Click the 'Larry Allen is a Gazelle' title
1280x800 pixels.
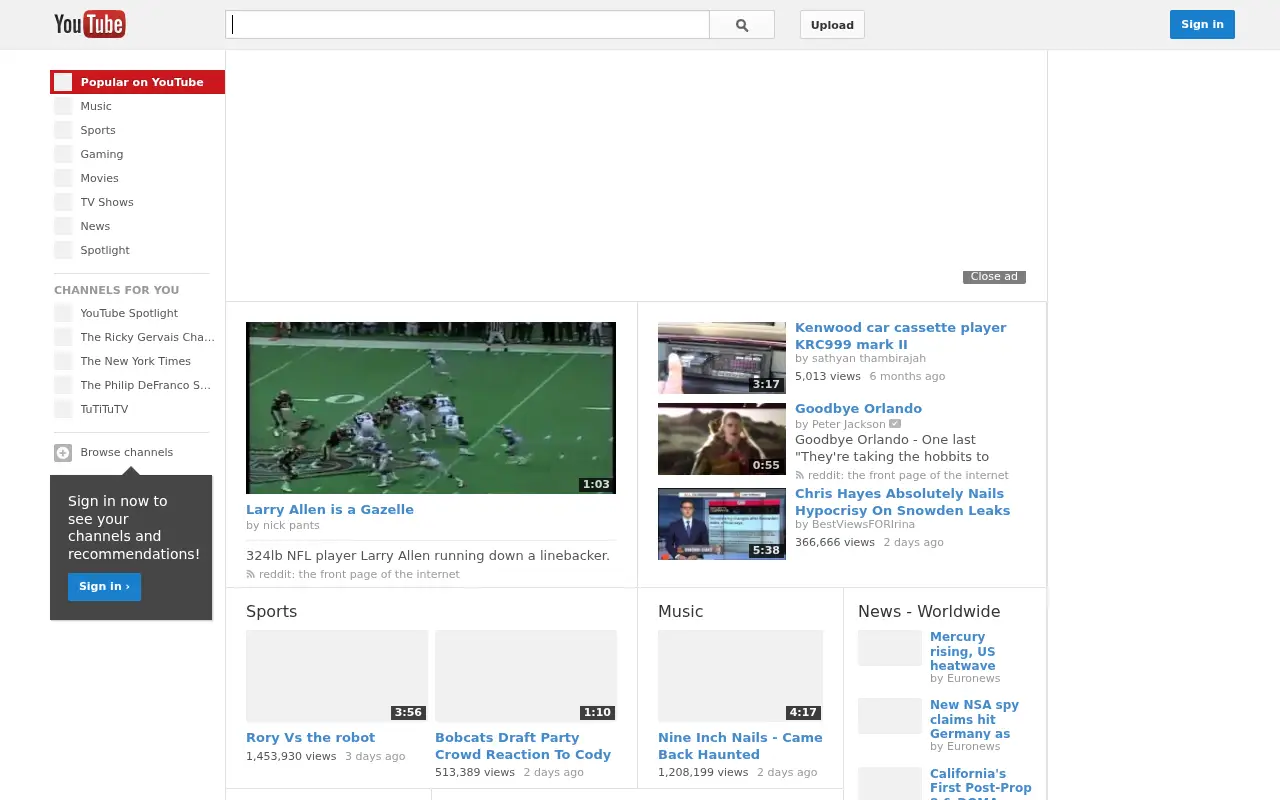pyautogui.click(x=330, y=510)
